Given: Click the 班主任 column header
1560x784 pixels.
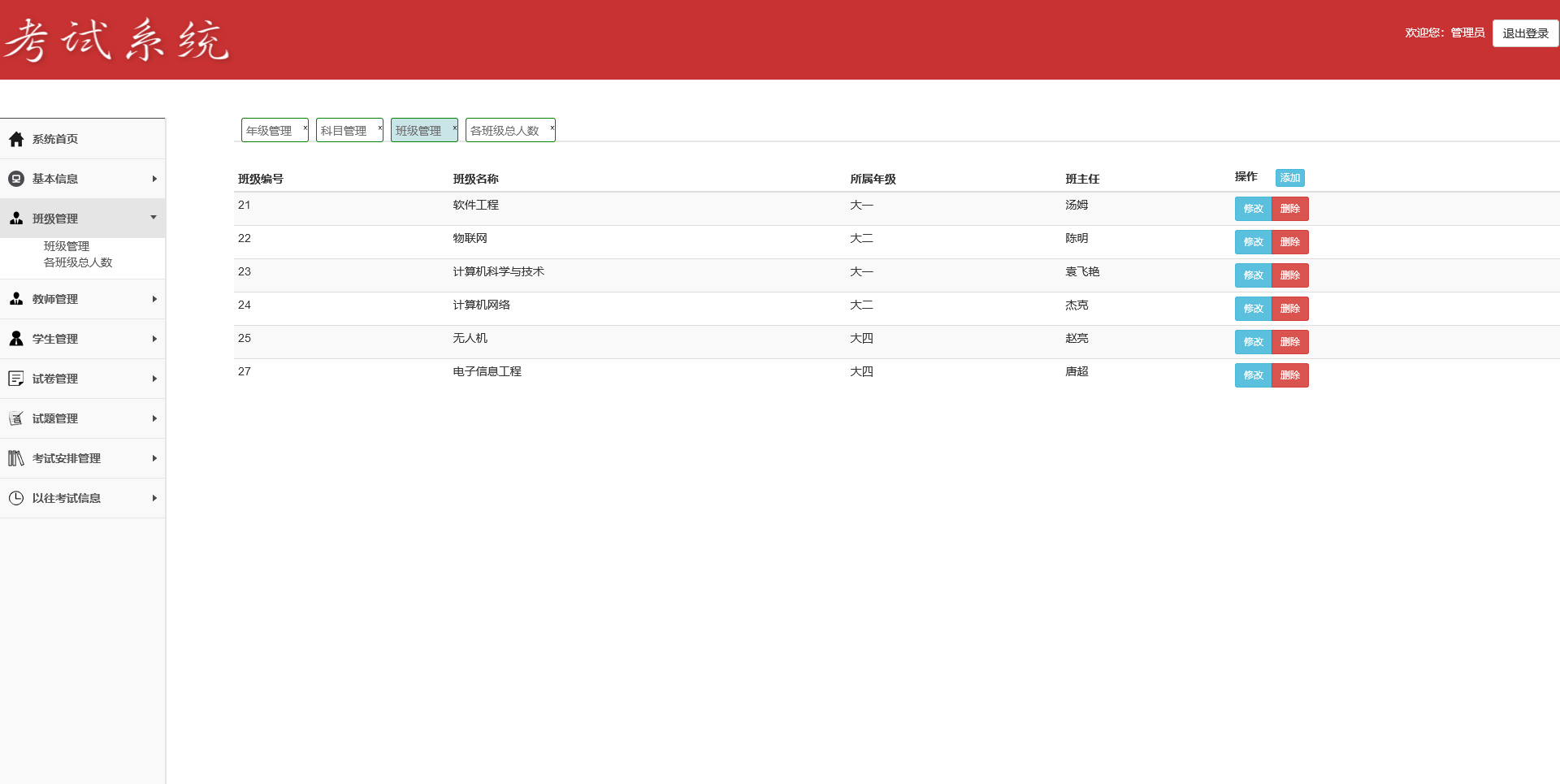Looking at the screenshot, I should (1082, 179).
